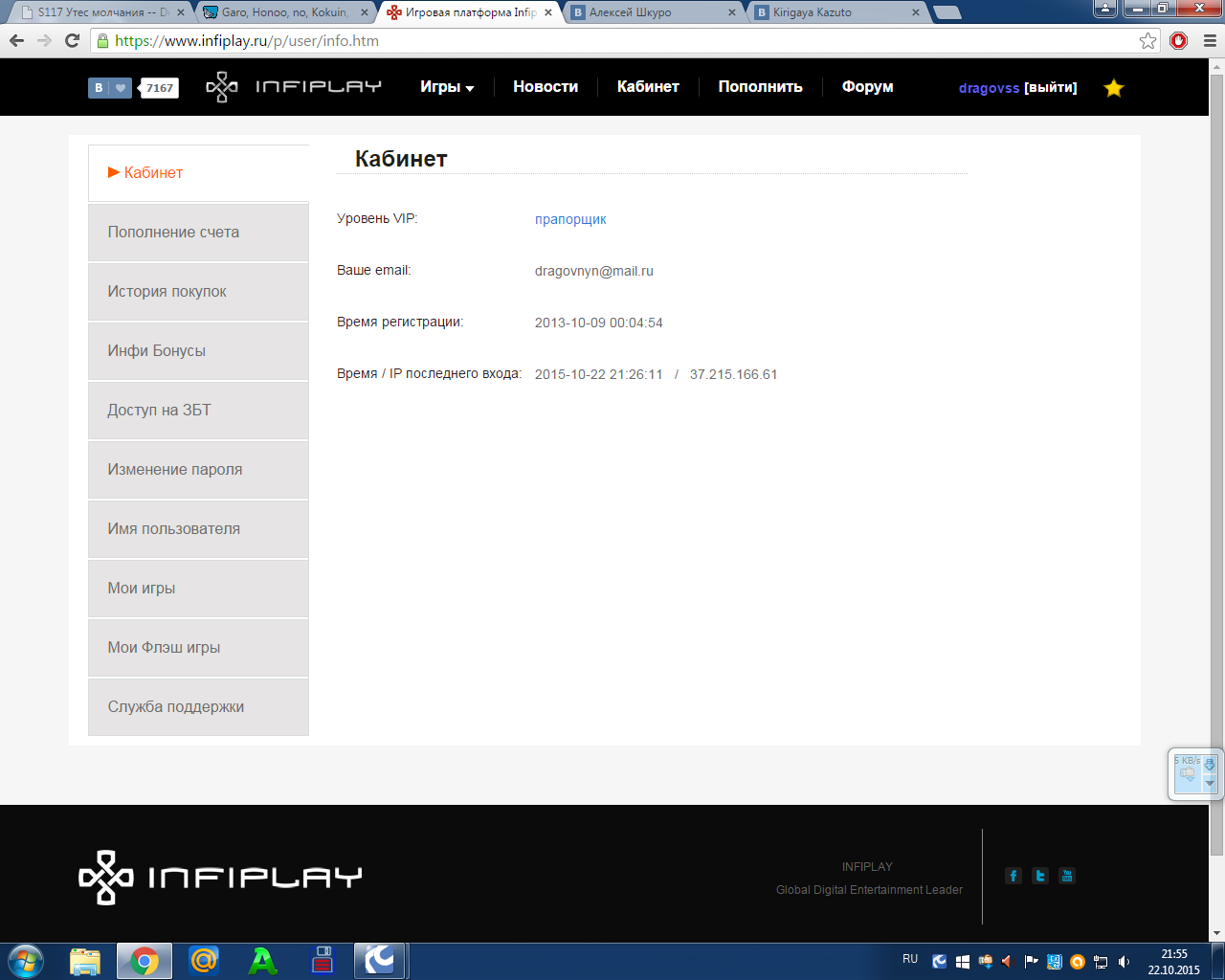This screenshot has height=980, width=1225.
Task: Bookmark this page with the address bar star
Action: click(x=1147, y=41)
